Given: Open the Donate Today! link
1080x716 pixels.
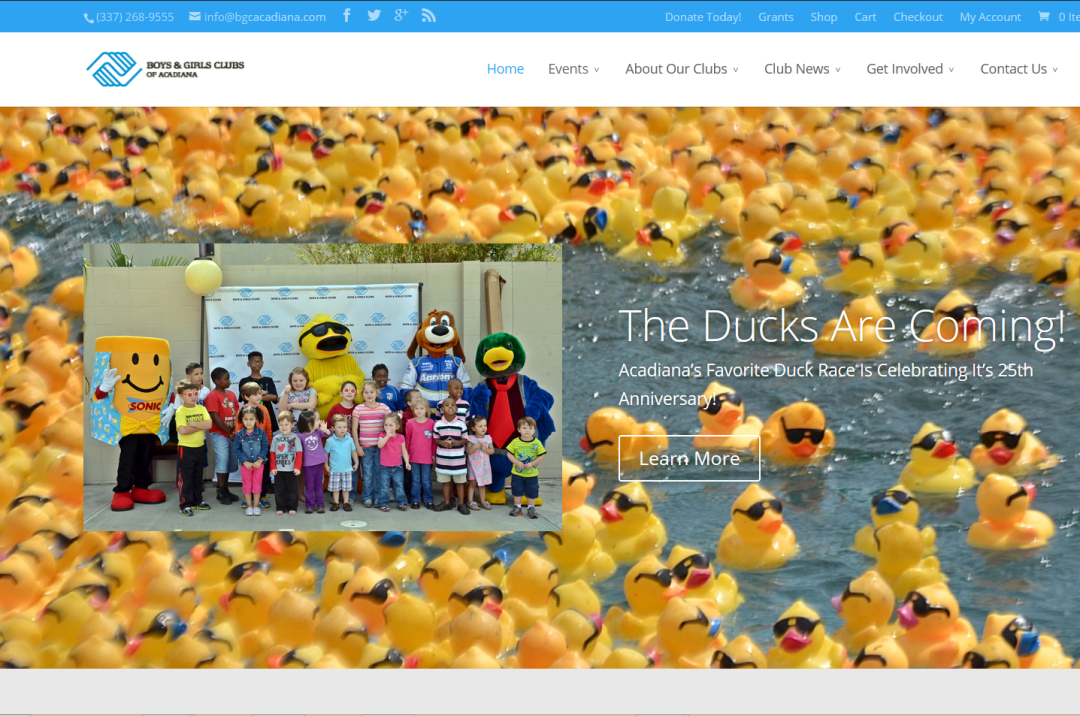Looking at the screenshot, I should (702, 16).
